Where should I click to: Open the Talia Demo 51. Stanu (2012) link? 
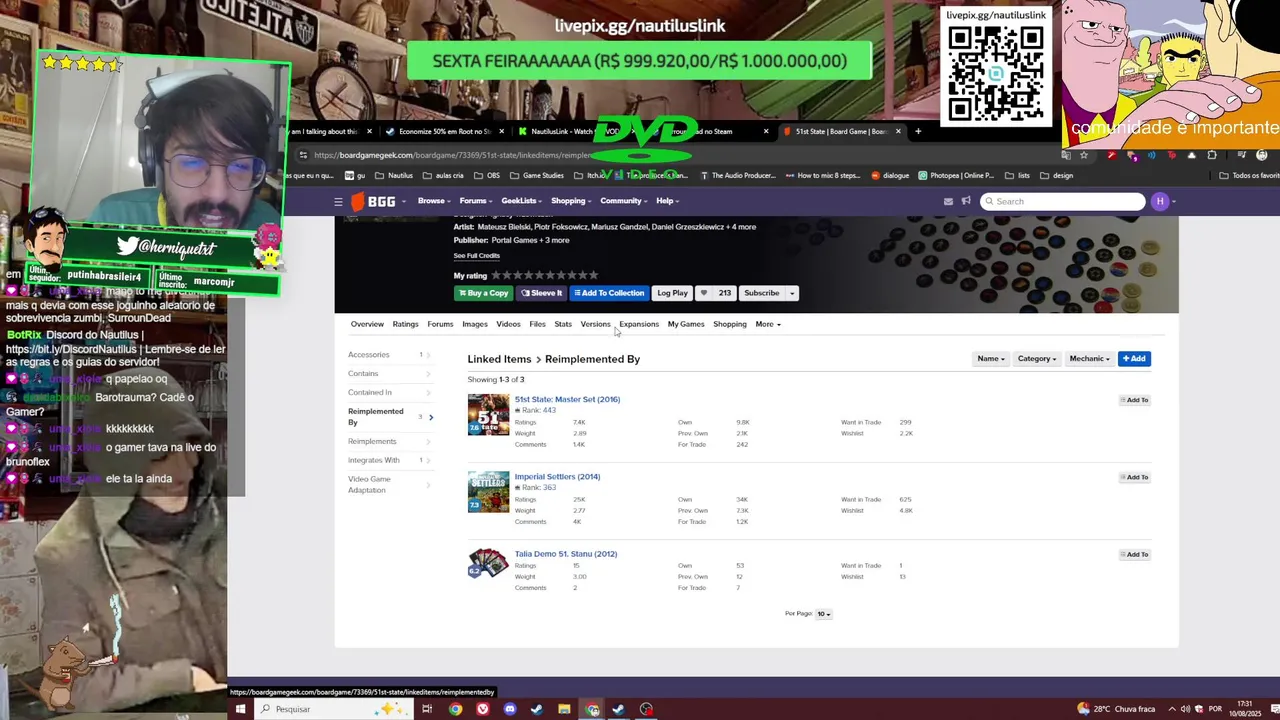click(565, 554)
